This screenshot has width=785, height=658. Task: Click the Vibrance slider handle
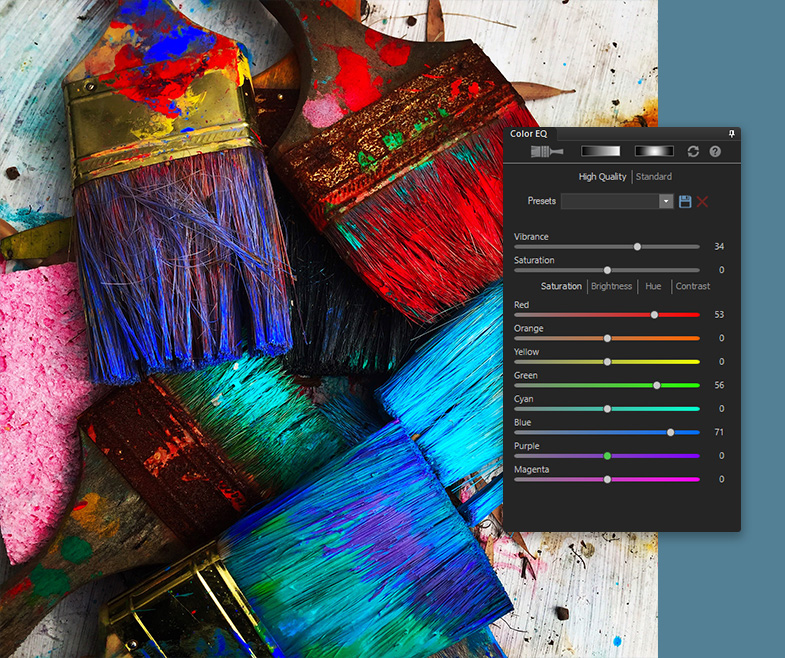(x=637, y=247)
